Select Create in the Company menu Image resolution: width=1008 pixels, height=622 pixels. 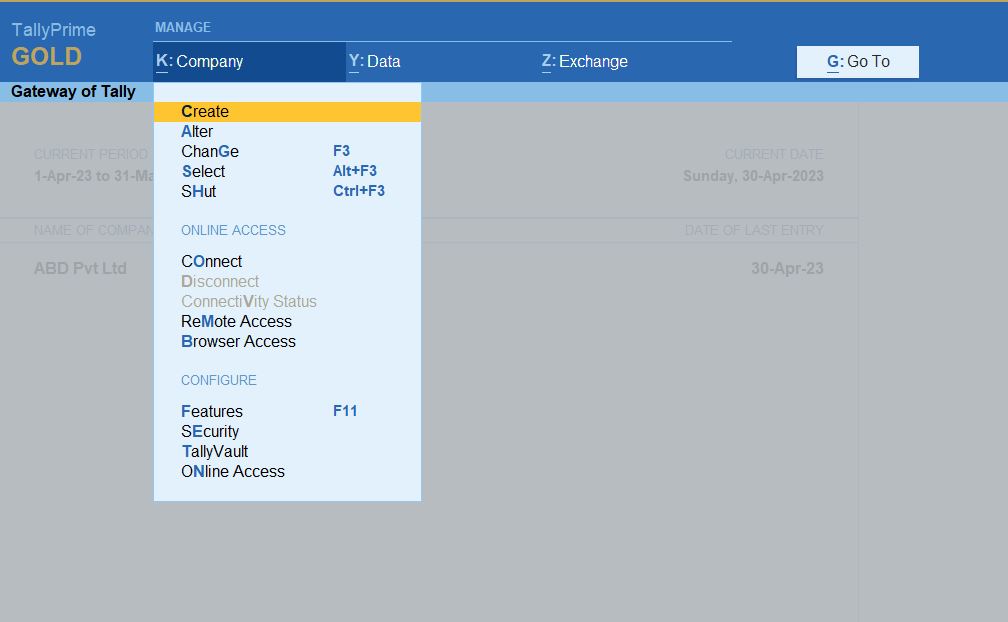tap(205, 112)
